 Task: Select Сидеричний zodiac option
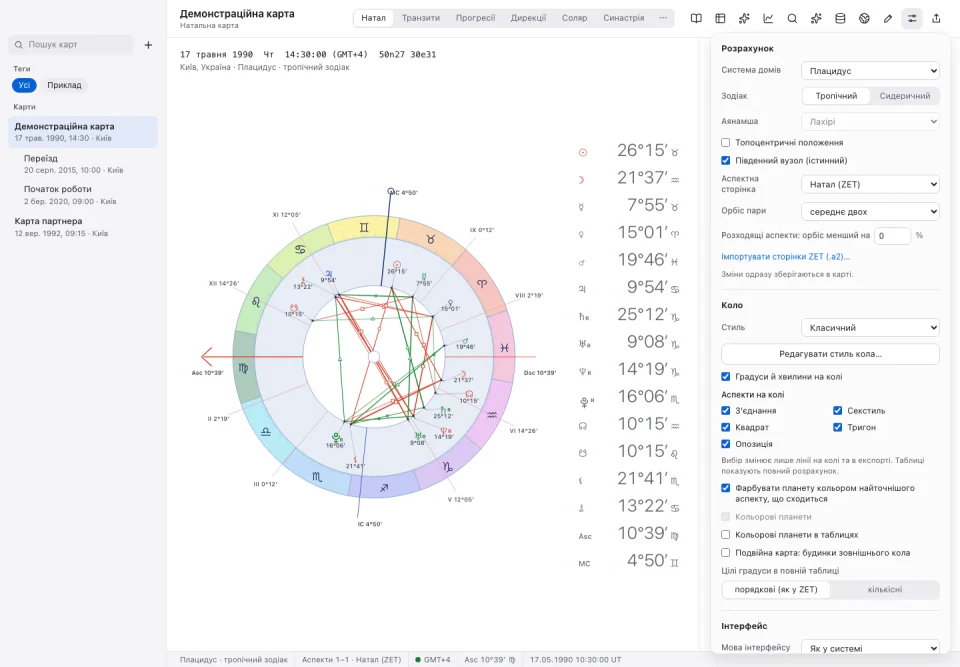pyautogui.click(x=904, y=96)
